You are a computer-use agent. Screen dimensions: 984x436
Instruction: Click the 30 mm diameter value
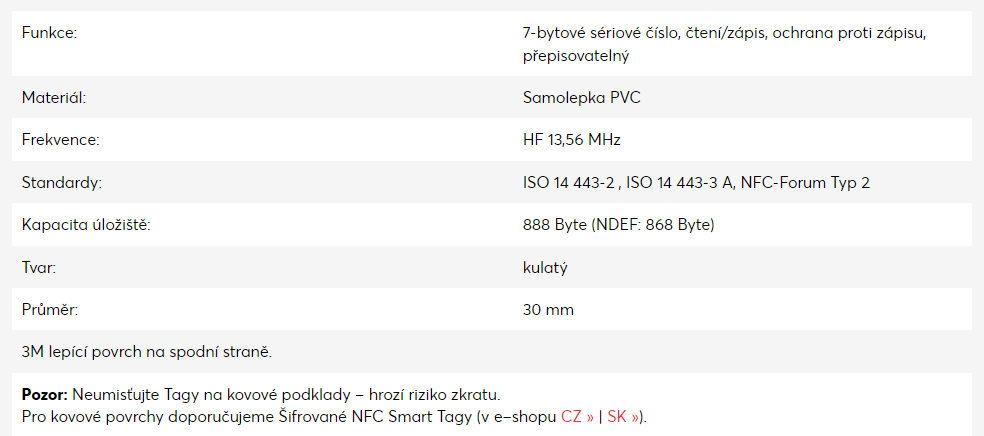point(548,309)
